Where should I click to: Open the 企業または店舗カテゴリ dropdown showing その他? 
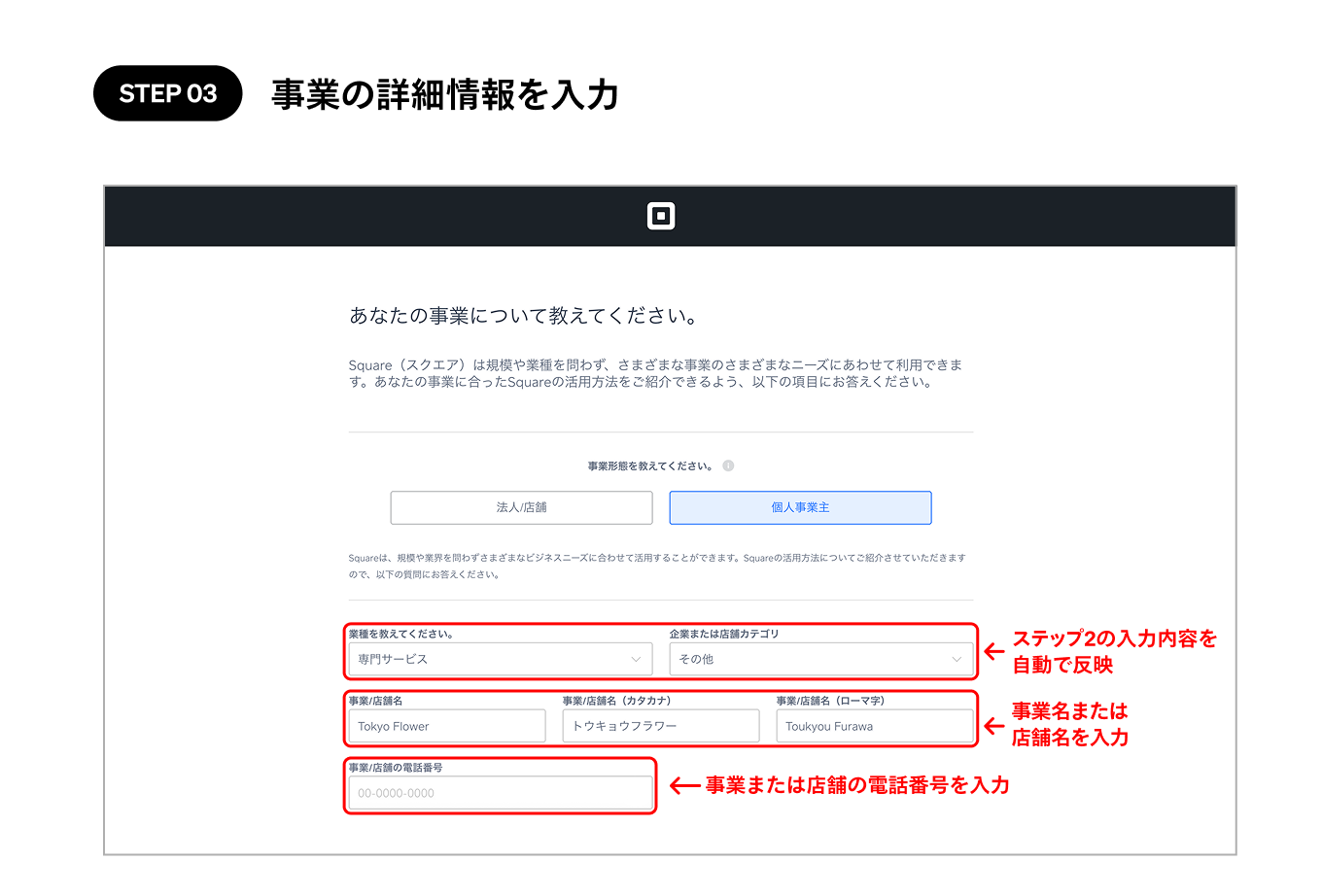pos(821,659)
